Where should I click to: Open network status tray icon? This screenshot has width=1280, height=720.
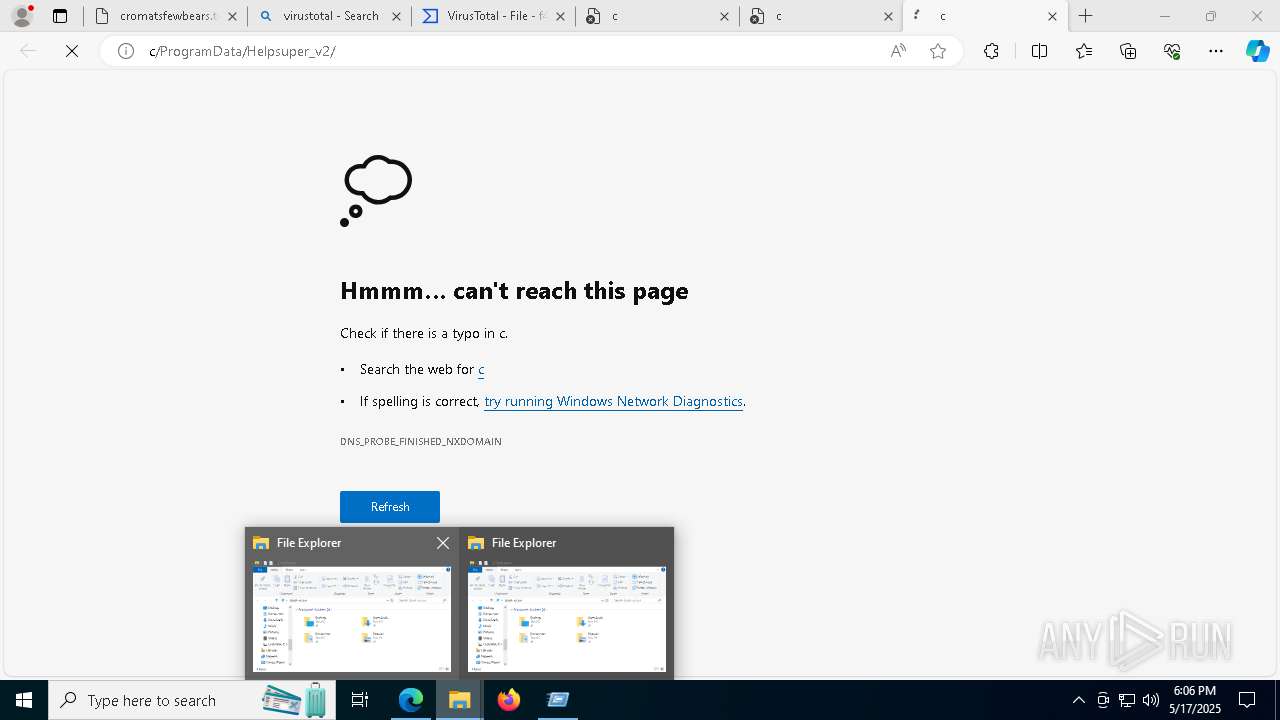coord(1127,700)
